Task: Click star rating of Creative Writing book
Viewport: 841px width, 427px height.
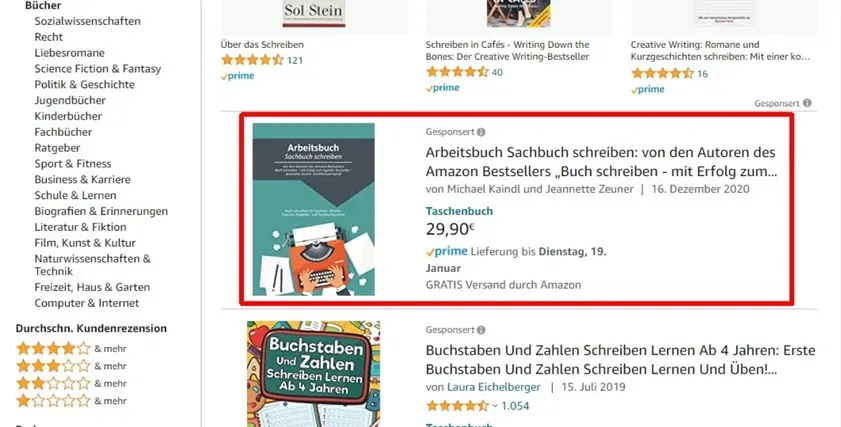Action: 662,73
